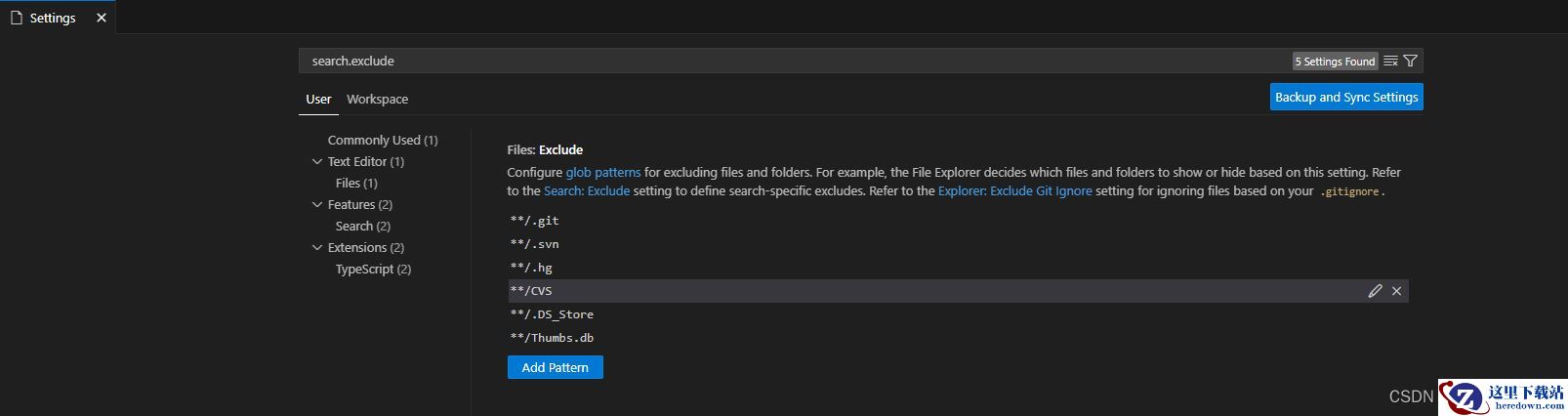The height and width of the screenshot is (416, 1568).
Task: Collapse the Features tree section
Action: [316, 204]
